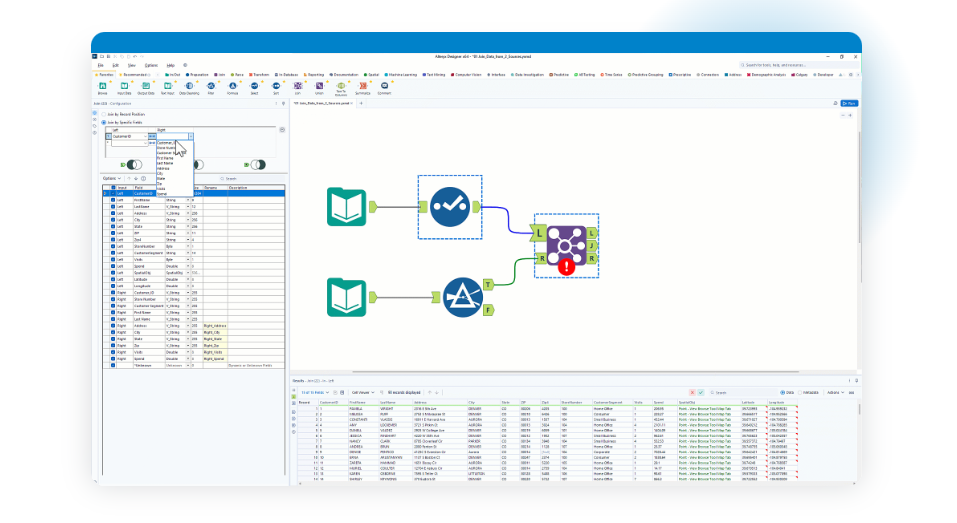Select the Union tool in the palette

[319, 88]
